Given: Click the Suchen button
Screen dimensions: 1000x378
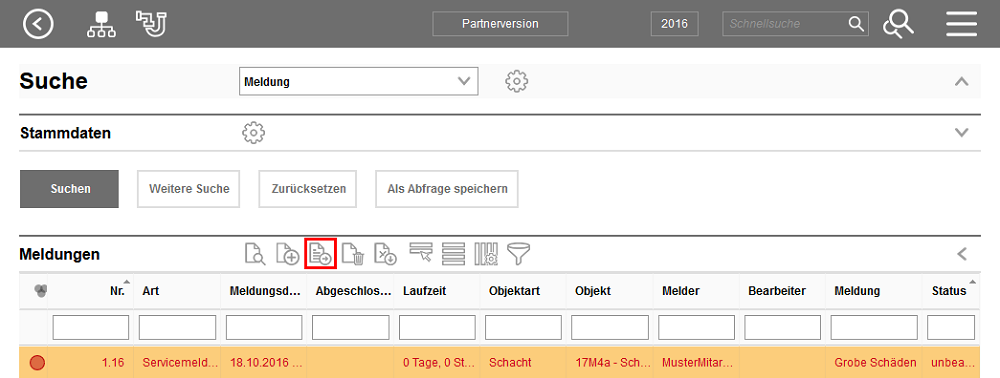Looking at the screenshot, I should coord(70,189).
